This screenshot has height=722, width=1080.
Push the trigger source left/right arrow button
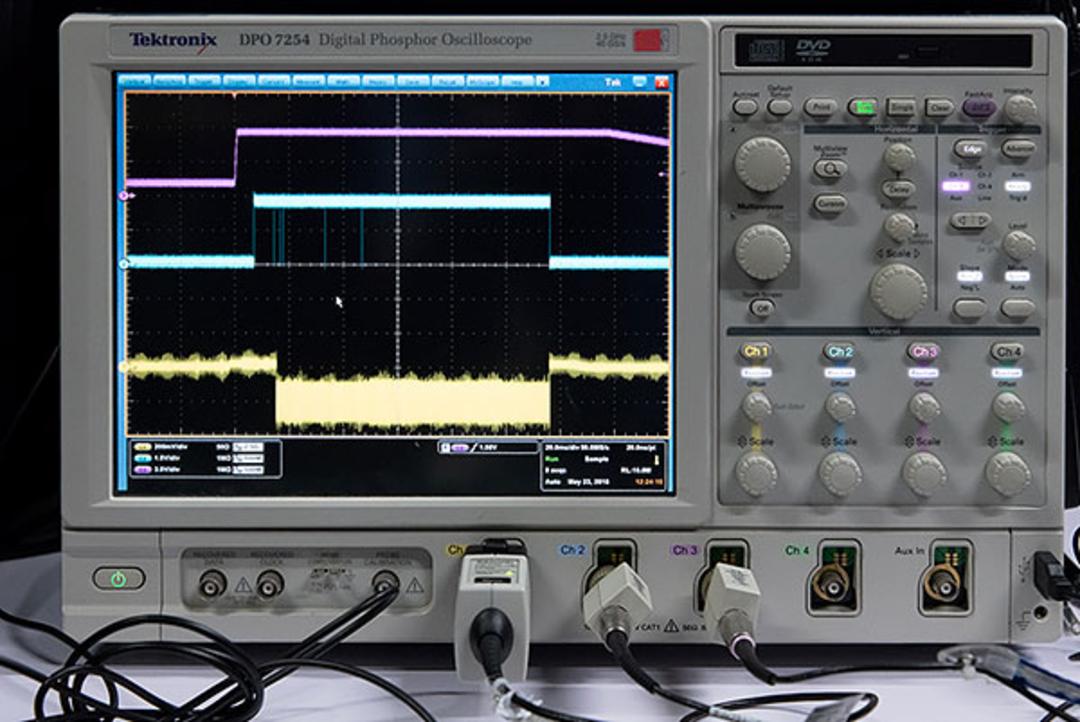tap(970, 221)
